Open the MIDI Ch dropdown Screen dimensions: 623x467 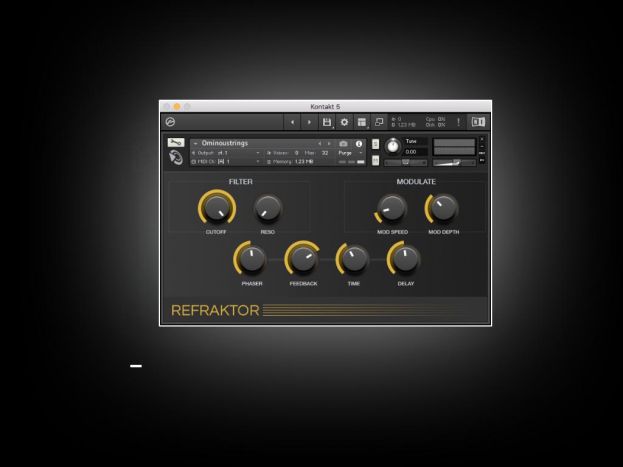(226, 162)
